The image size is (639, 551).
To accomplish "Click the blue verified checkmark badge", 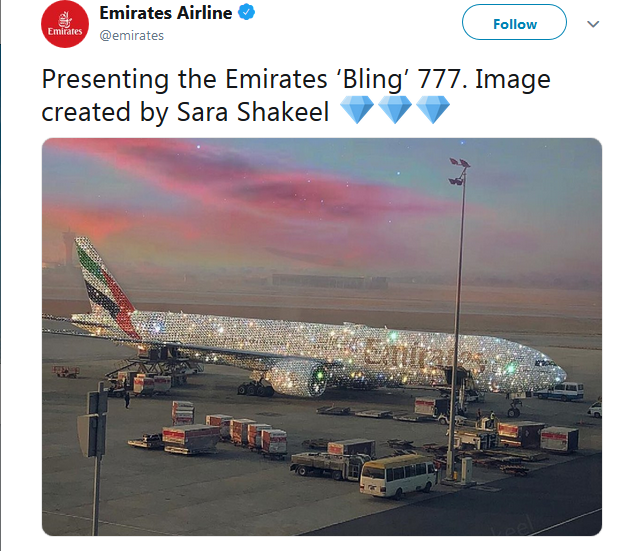I will pos(246,12).
